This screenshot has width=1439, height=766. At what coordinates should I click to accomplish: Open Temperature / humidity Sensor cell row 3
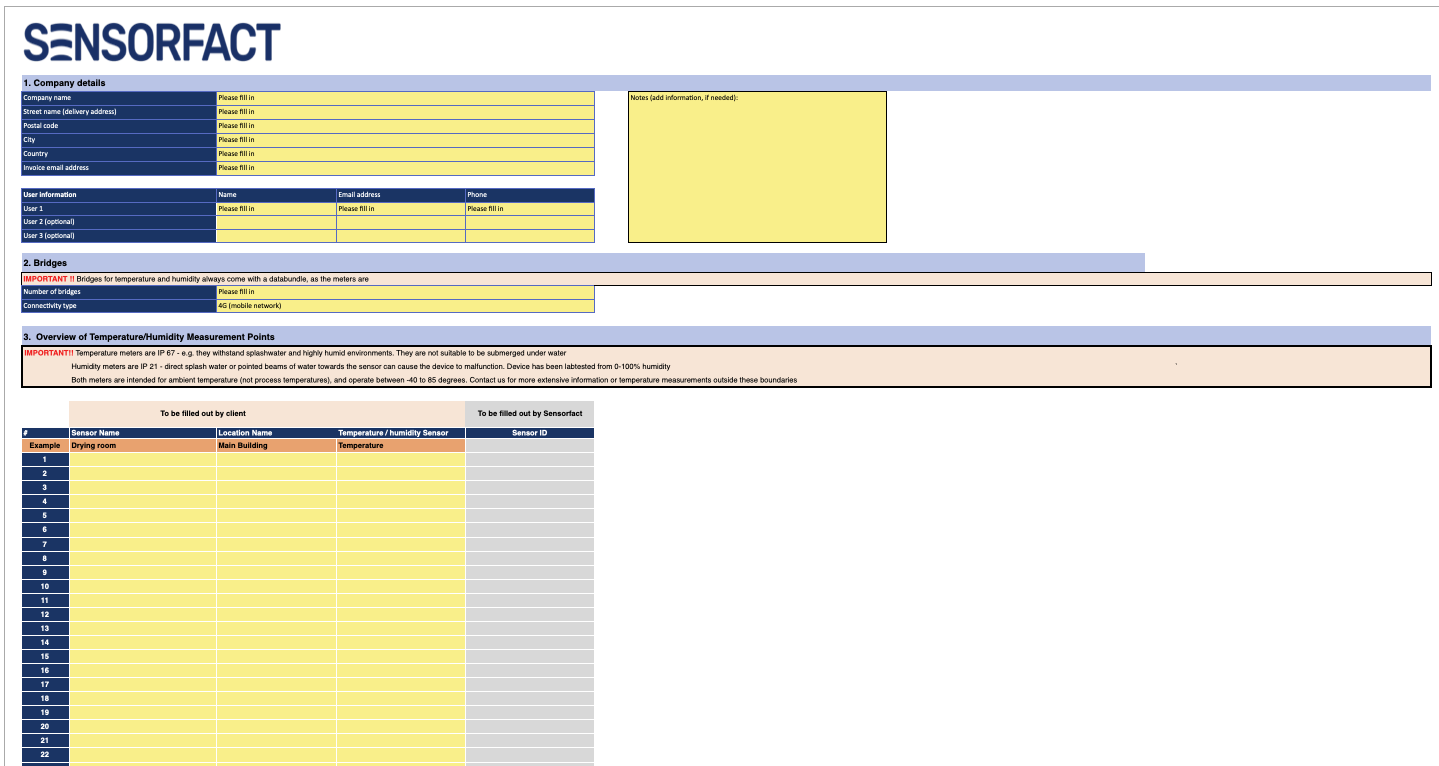[x=400, y=487]
